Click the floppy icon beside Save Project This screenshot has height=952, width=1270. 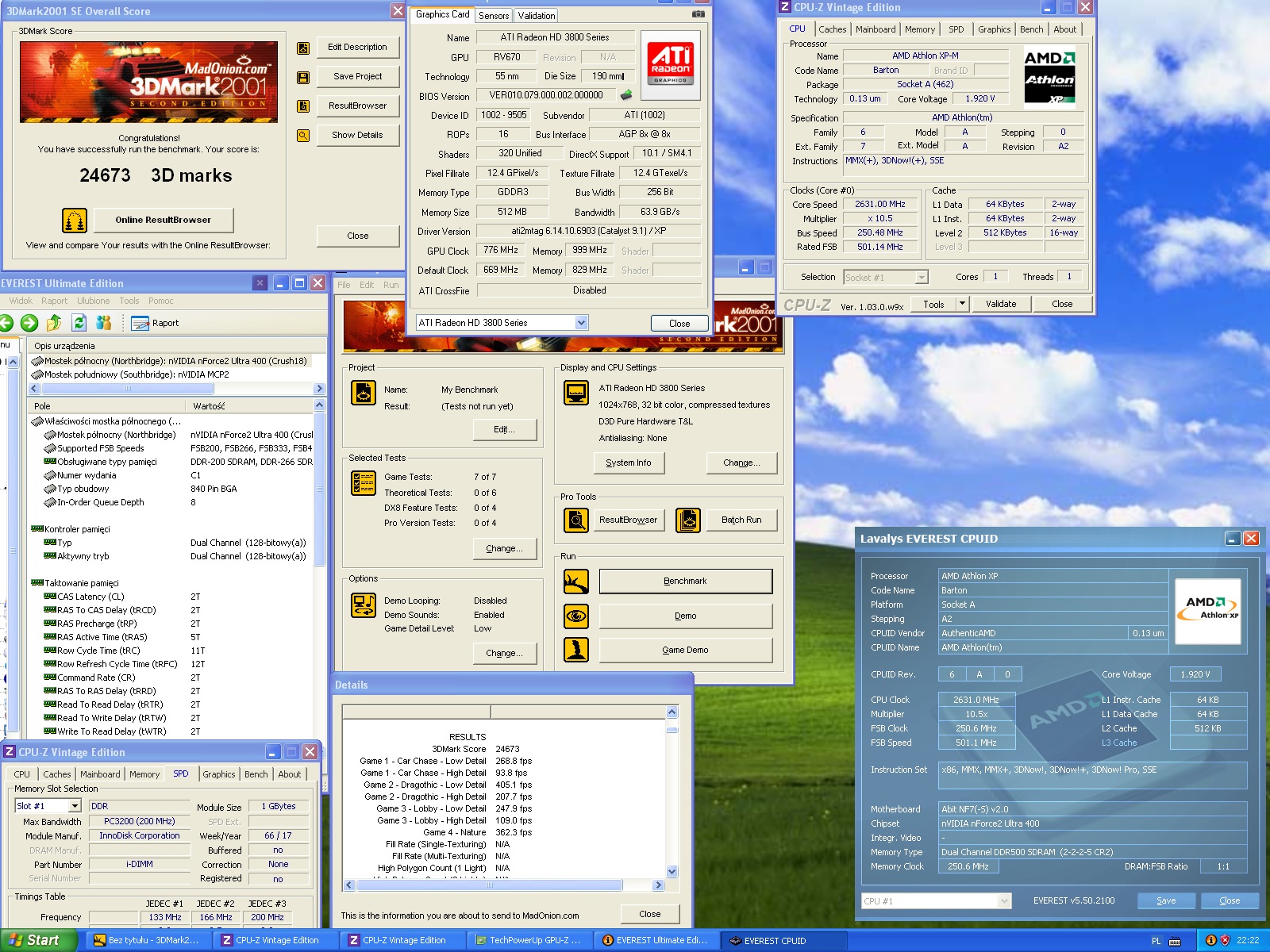(x=302, y=77)
